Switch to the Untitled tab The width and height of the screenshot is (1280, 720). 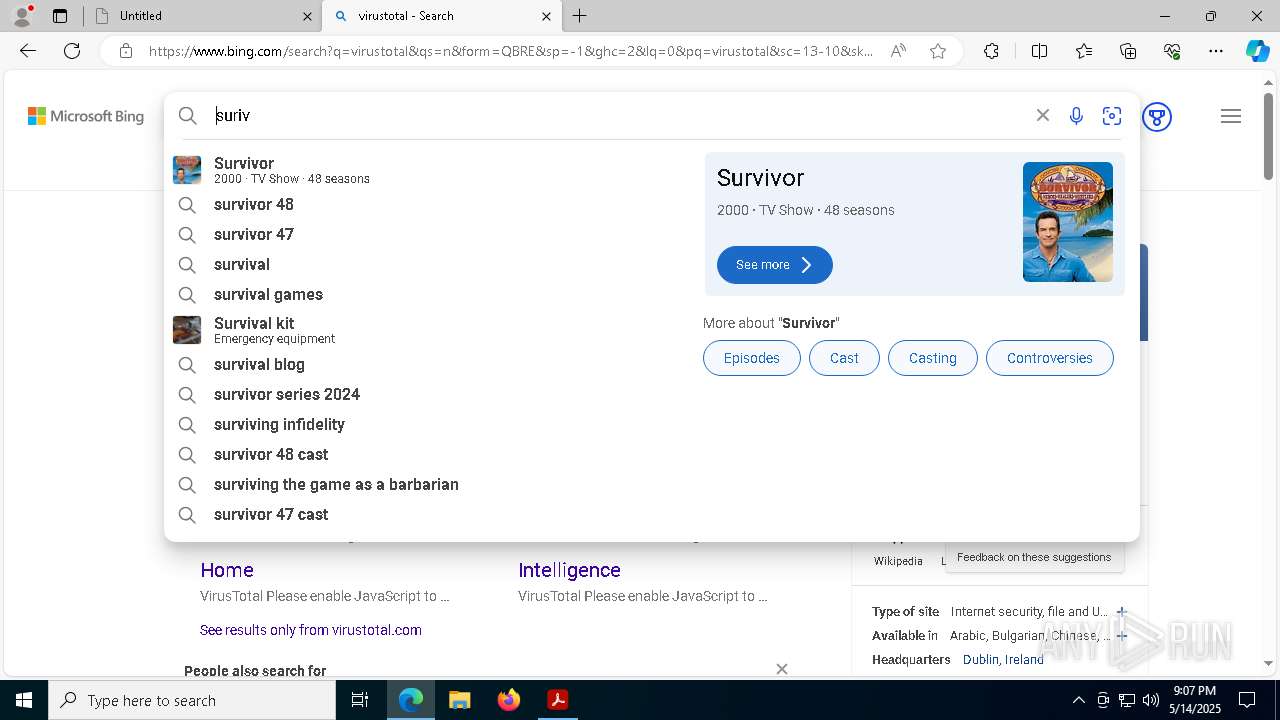pos(200,16)
